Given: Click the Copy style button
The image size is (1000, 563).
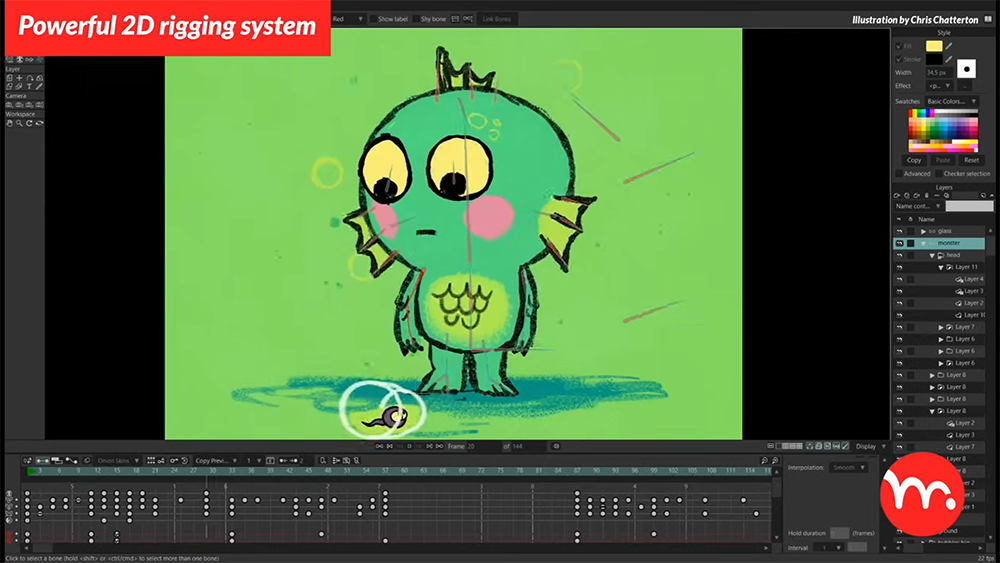Looking at the screenshot, I should [x=914, y=160].
